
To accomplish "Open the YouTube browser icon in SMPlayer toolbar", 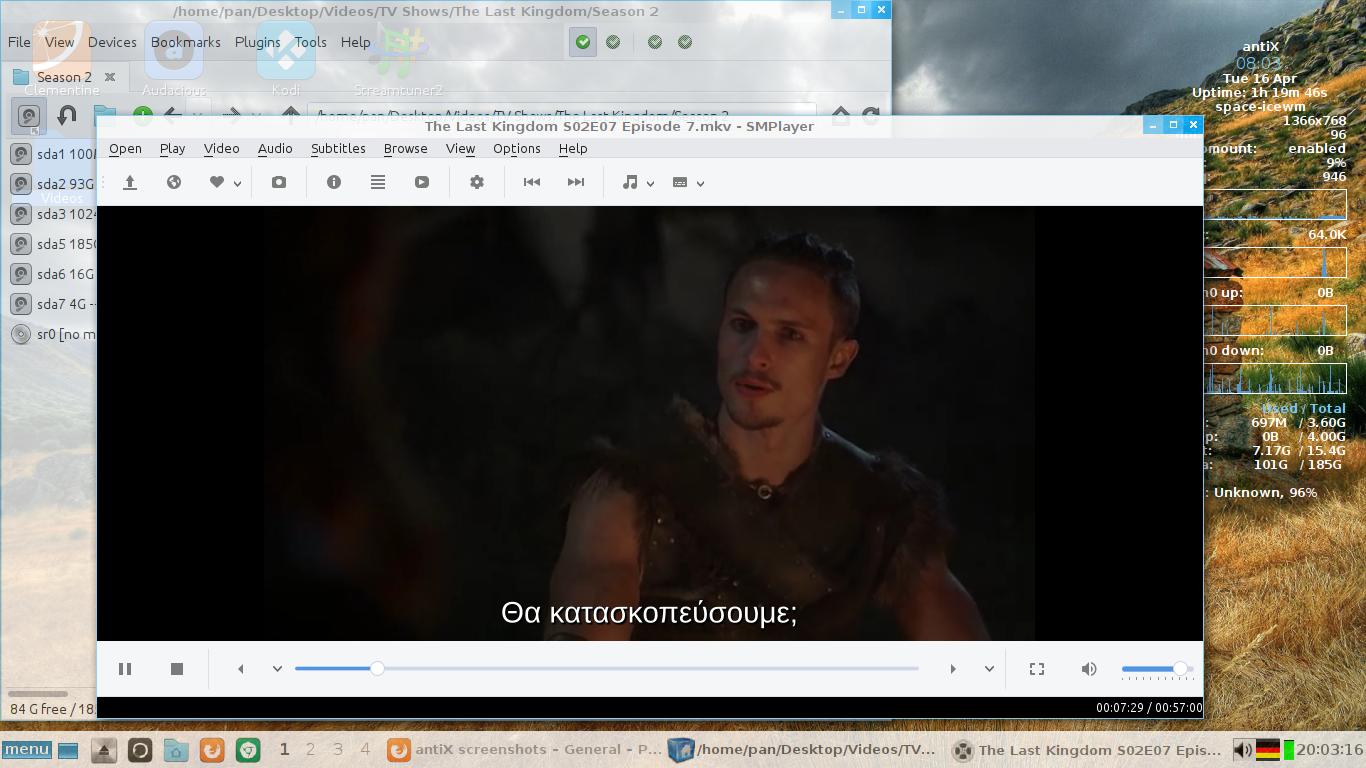I will [x=422, y=182].
